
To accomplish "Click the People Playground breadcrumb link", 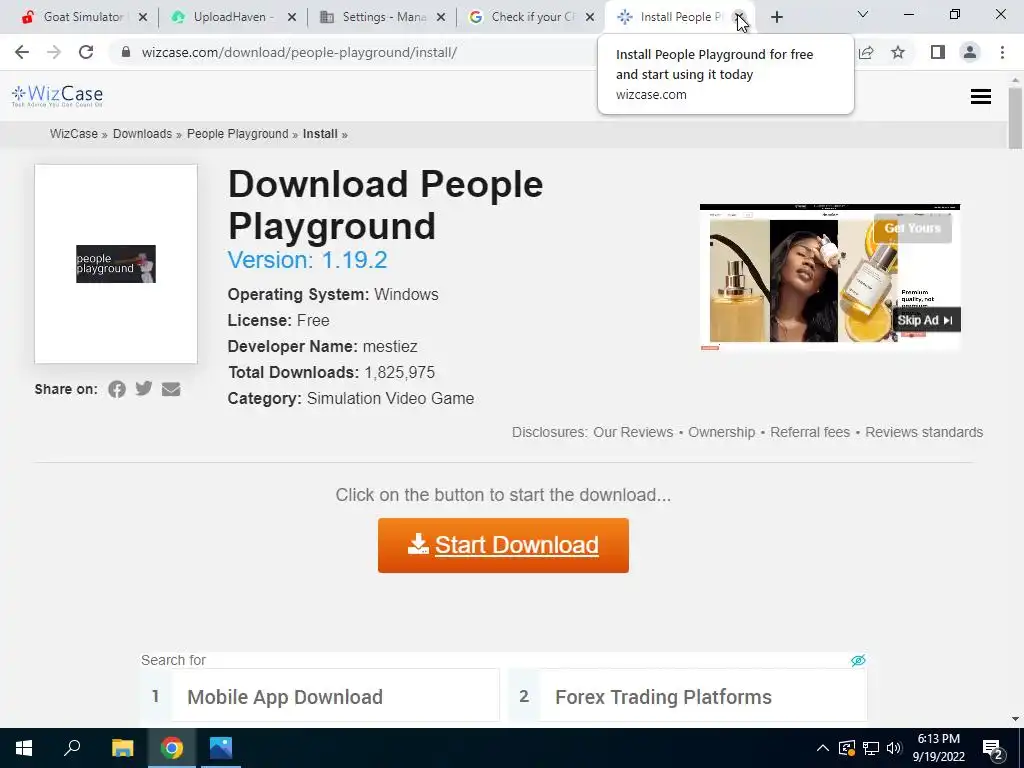I will 238,134.
